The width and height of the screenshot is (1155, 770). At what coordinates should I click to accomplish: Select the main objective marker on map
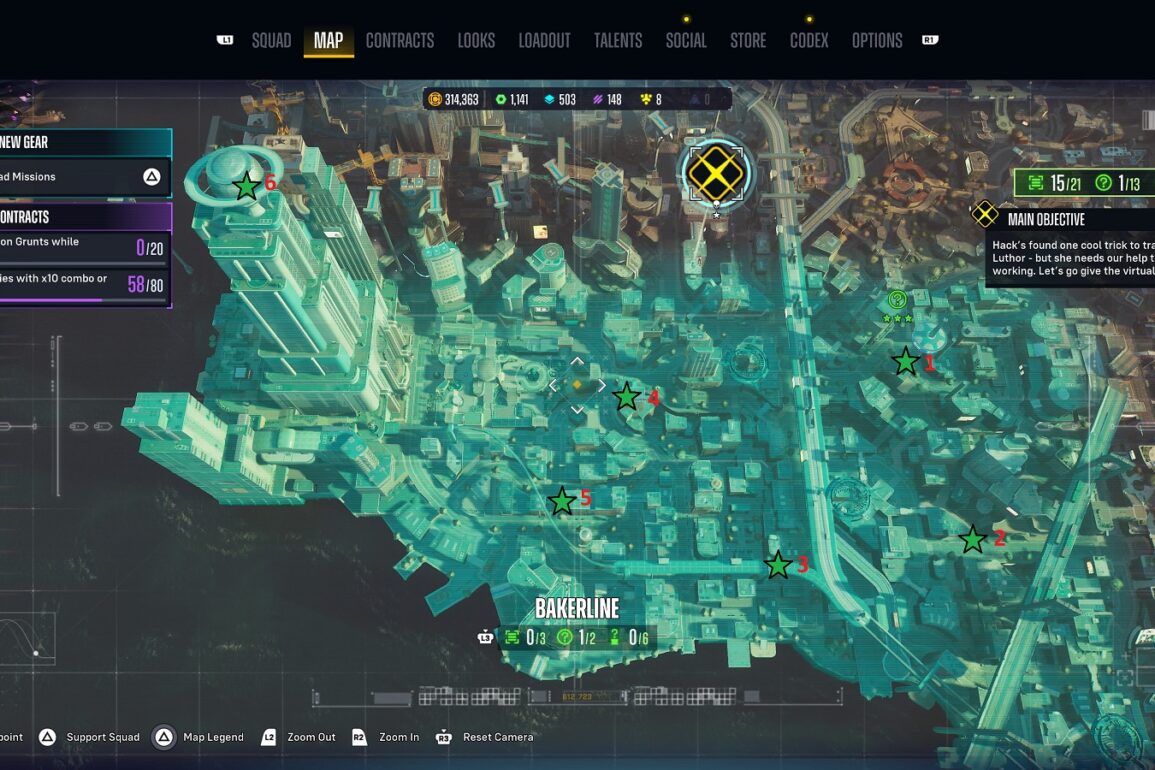[716, 173]
